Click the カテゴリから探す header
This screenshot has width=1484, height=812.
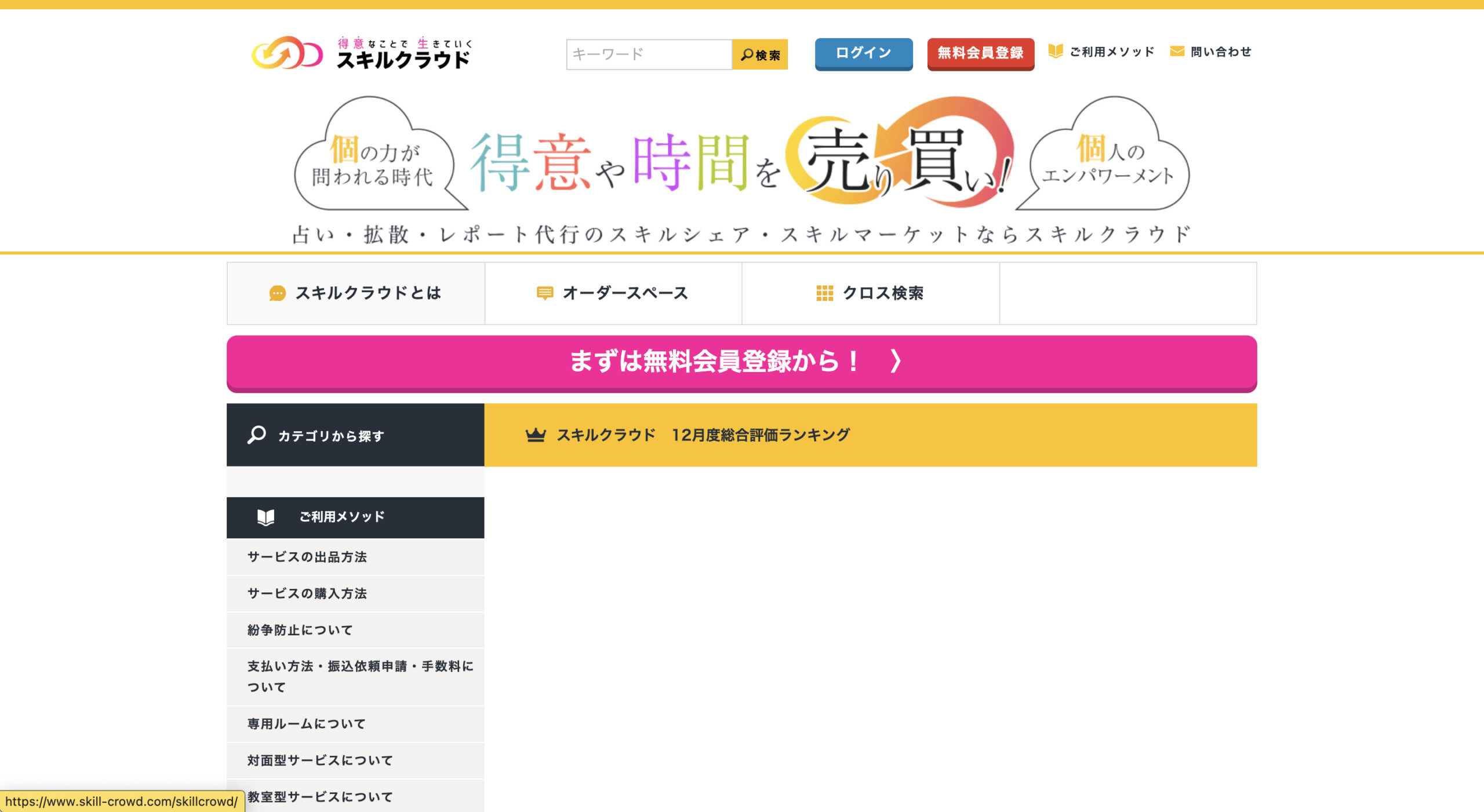(x=355, y=435)
